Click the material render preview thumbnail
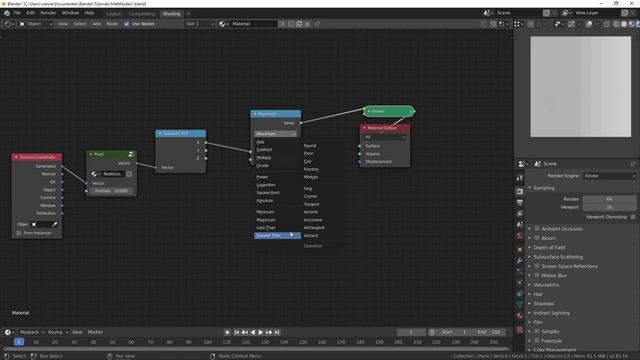The image size is (640, 360). (580, 87)
